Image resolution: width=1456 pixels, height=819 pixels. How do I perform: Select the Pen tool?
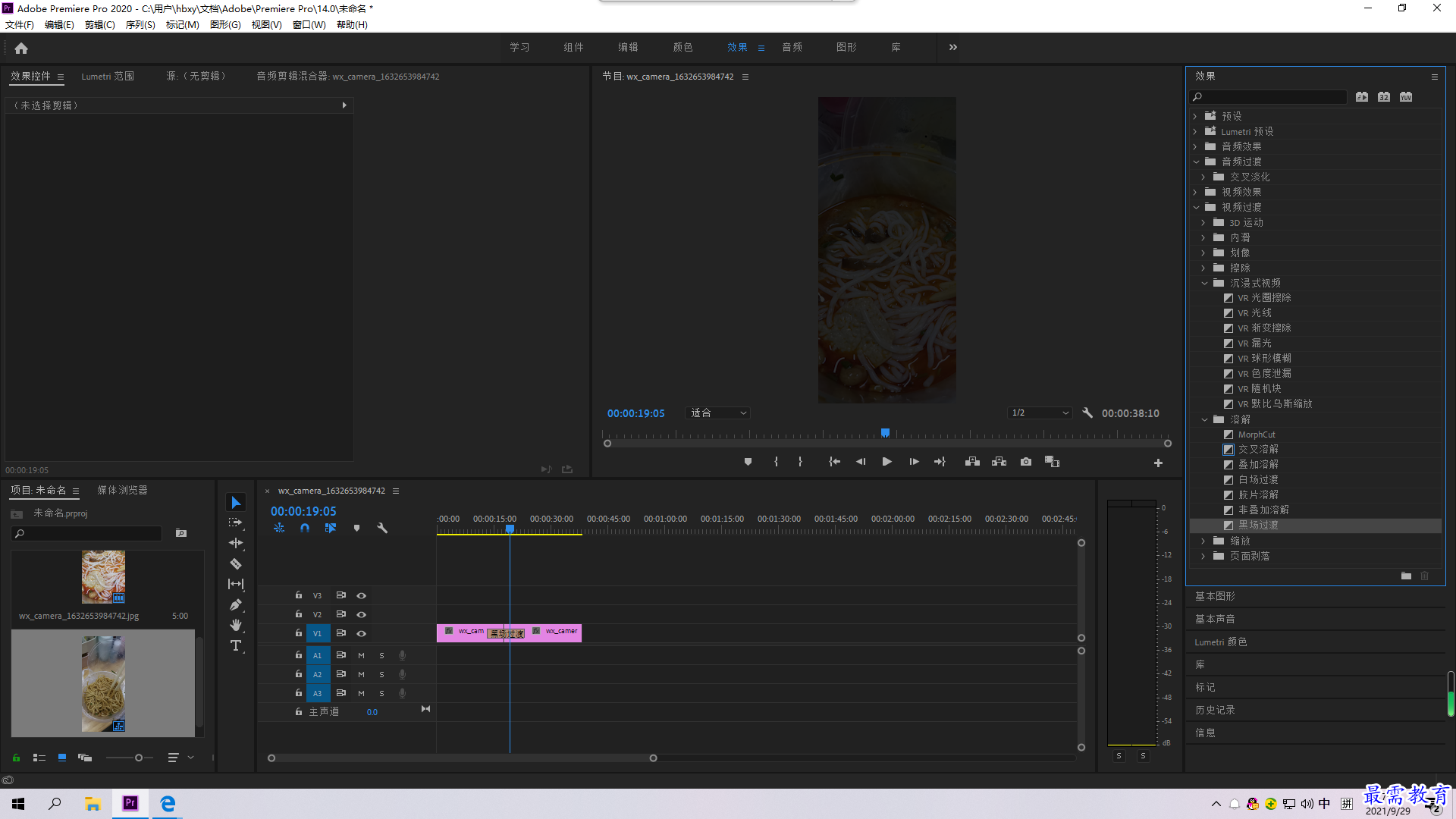click(236, 604)
